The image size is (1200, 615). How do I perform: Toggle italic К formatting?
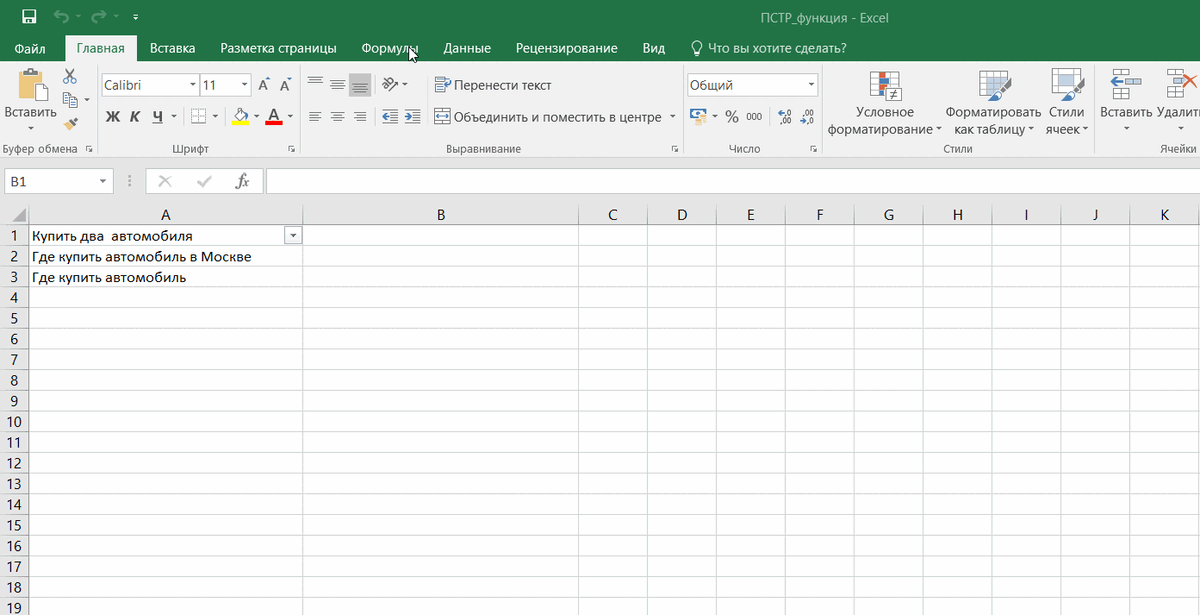[x=135, y=117]
